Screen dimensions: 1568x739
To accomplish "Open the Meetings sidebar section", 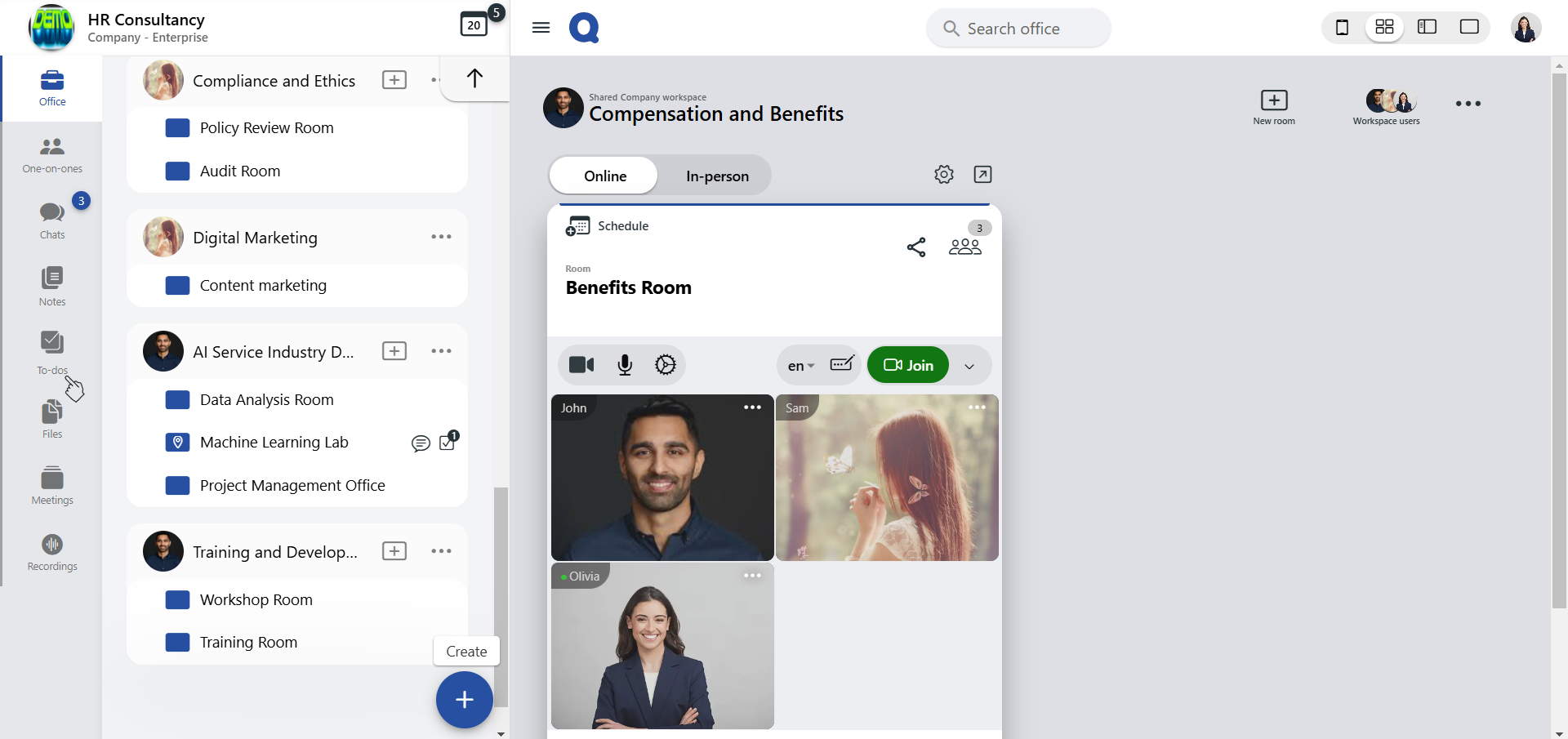I will [52, 486].
